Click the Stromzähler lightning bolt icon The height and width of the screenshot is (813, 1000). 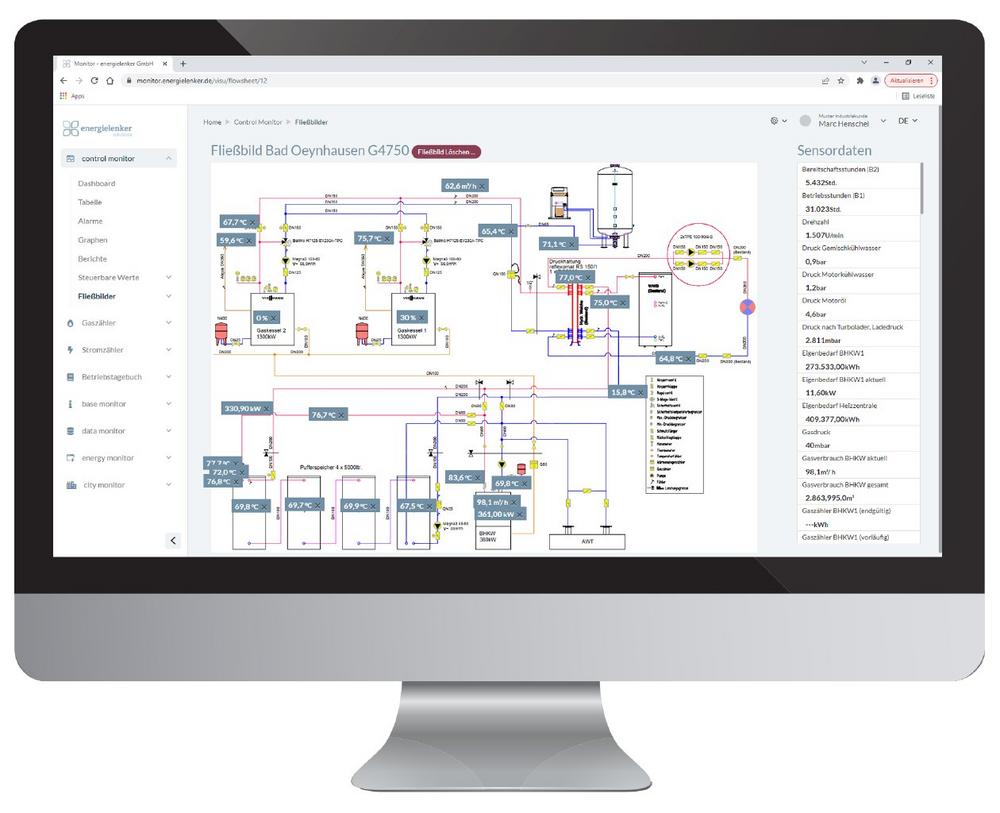(70, 350)
